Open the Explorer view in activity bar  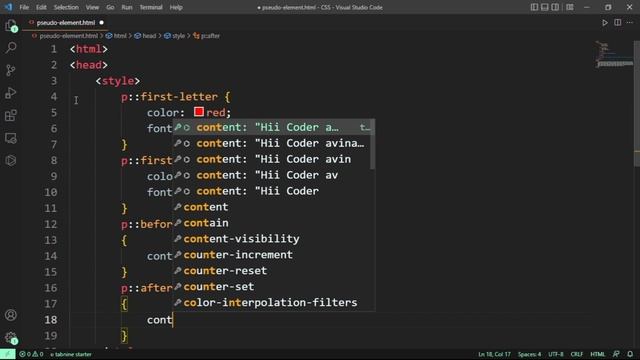[x=11, y=26]
